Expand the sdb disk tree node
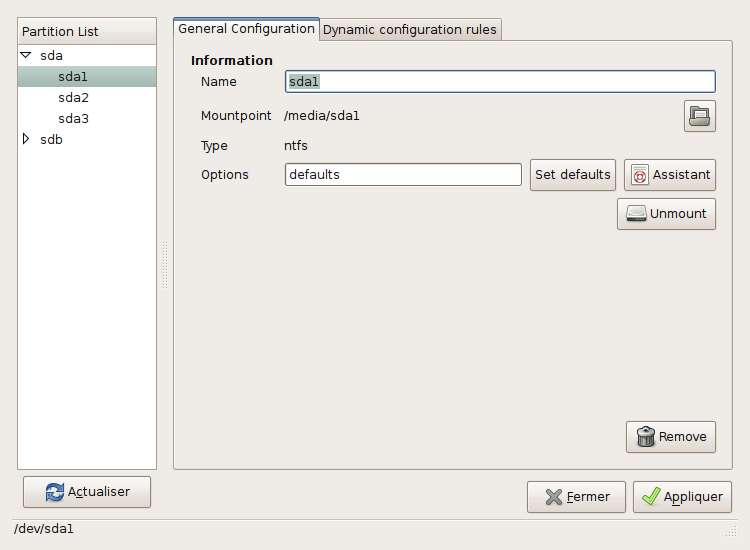This screenshot has width=750, height=550. pos(26,139)
